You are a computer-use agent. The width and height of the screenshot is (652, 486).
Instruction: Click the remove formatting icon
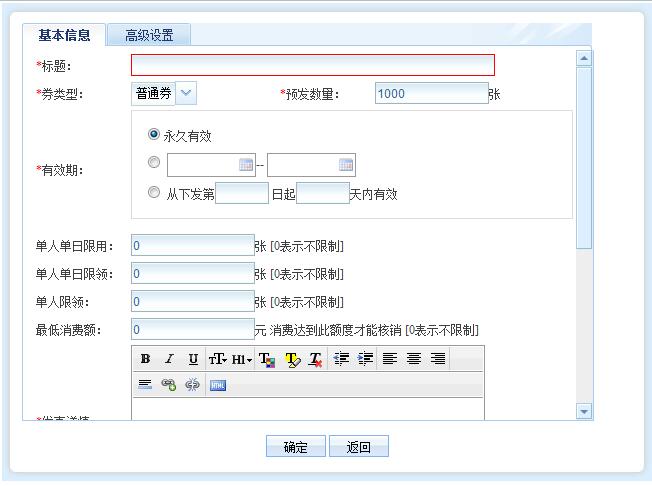coord(315,359)
